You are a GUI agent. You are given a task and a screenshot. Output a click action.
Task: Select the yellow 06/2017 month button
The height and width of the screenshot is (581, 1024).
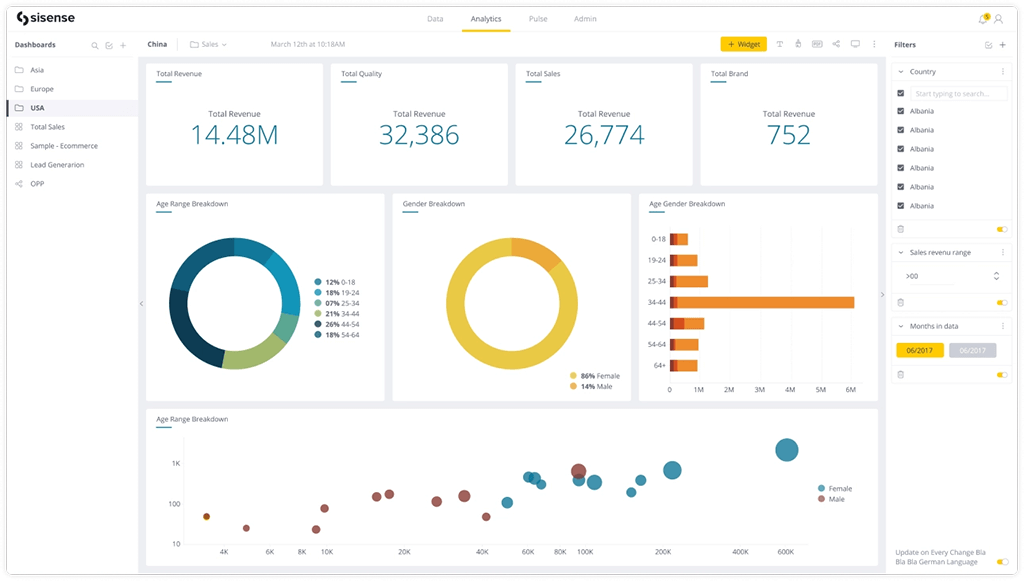(x=920, y=350)
